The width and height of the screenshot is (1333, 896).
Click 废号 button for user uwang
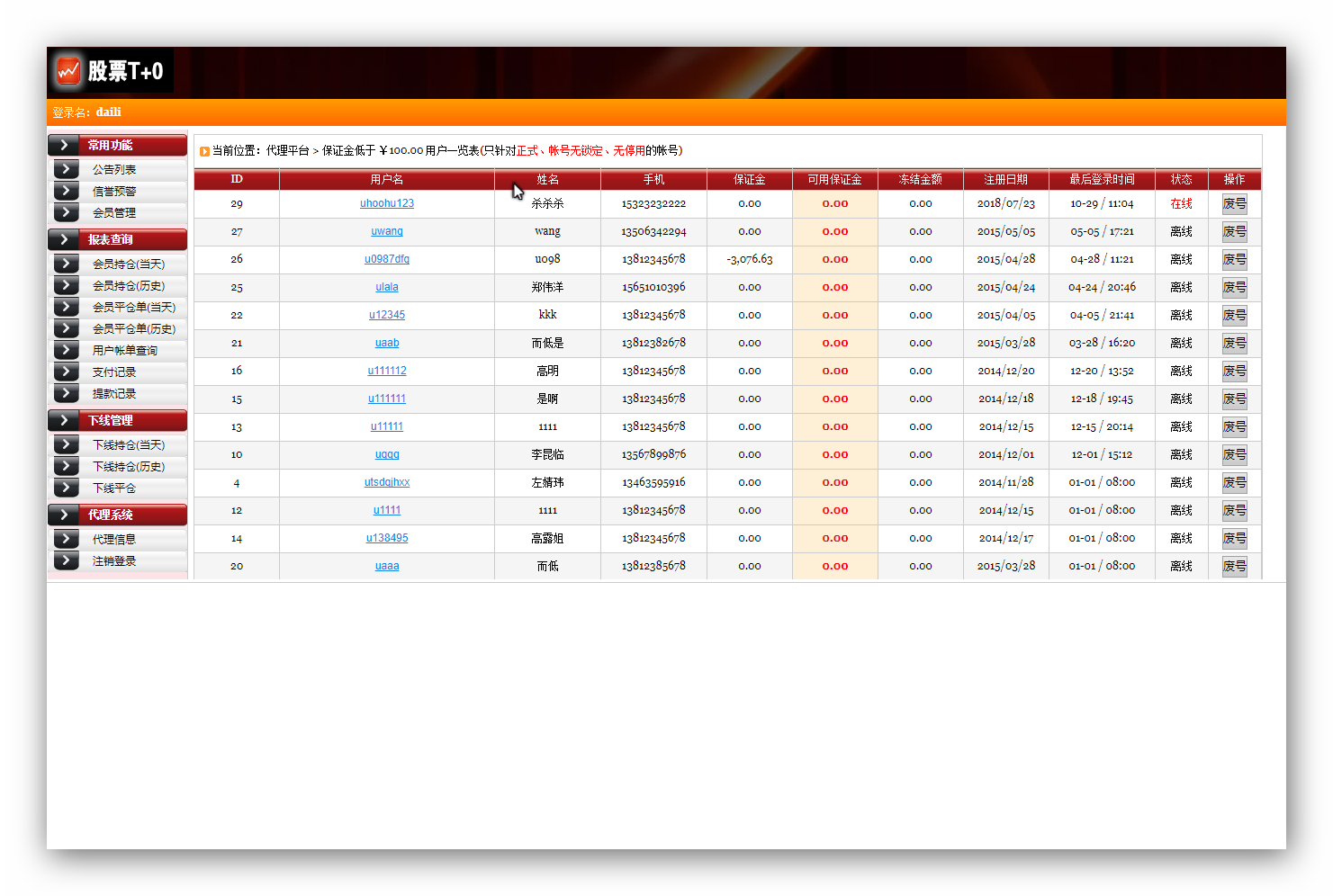1234,232
